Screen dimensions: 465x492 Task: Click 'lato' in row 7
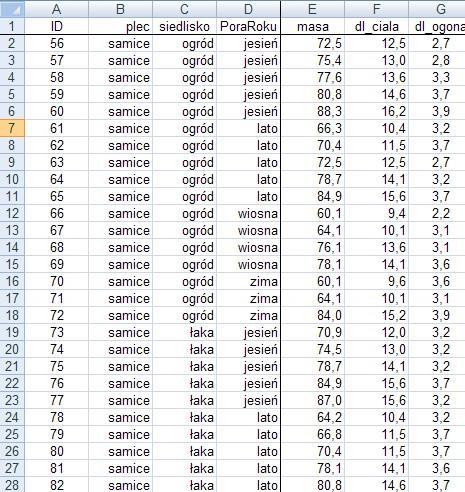click(248, 128)
